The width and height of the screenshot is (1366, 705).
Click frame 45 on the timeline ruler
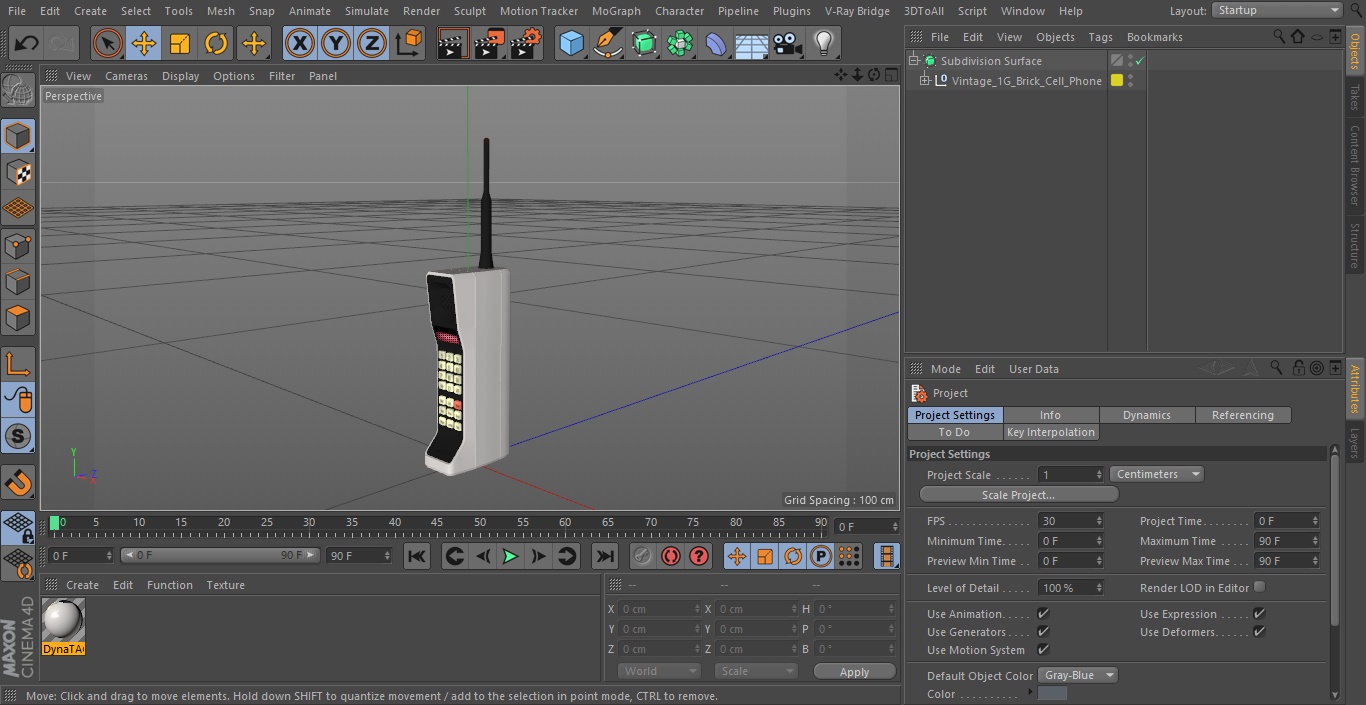pyautogui.click(x=437, y=523)
